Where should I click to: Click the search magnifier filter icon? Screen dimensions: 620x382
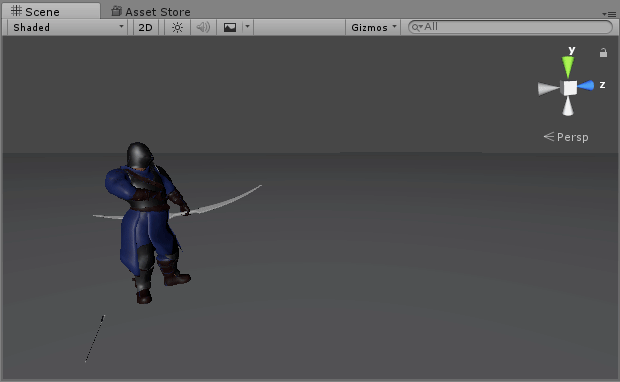[417, 27]
